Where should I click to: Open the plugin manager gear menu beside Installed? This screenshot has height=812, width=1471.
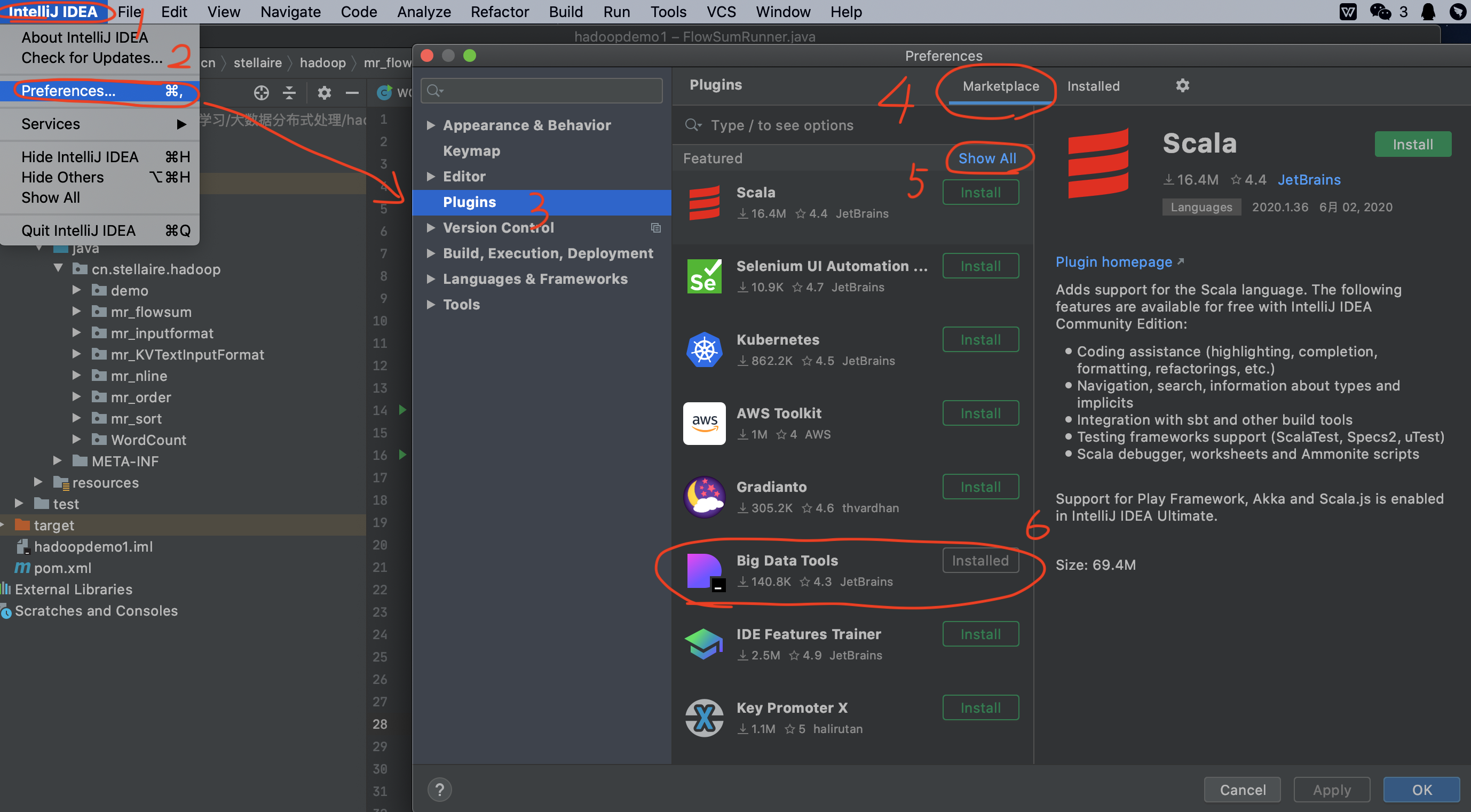[x=1182, y=85]
